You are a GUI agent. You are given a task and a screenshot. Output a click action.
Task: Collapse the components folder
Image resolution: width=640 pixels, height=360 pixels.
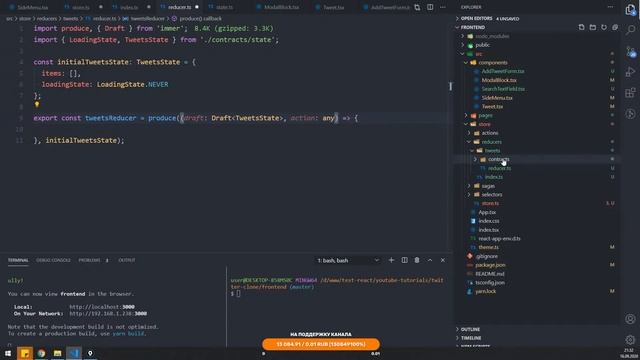pyautogui.click(x=492, y=63)
